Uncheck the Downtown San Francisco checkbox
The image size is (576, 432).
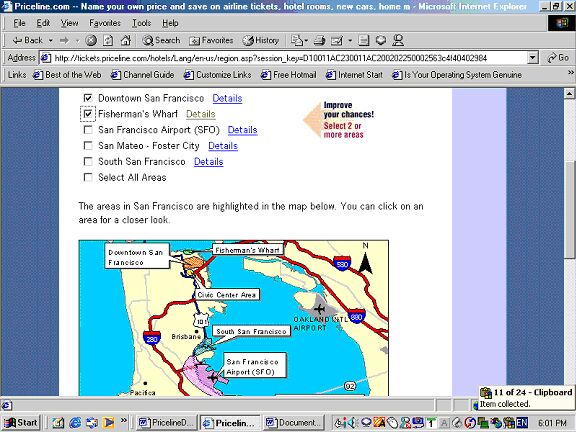[88, 98]
